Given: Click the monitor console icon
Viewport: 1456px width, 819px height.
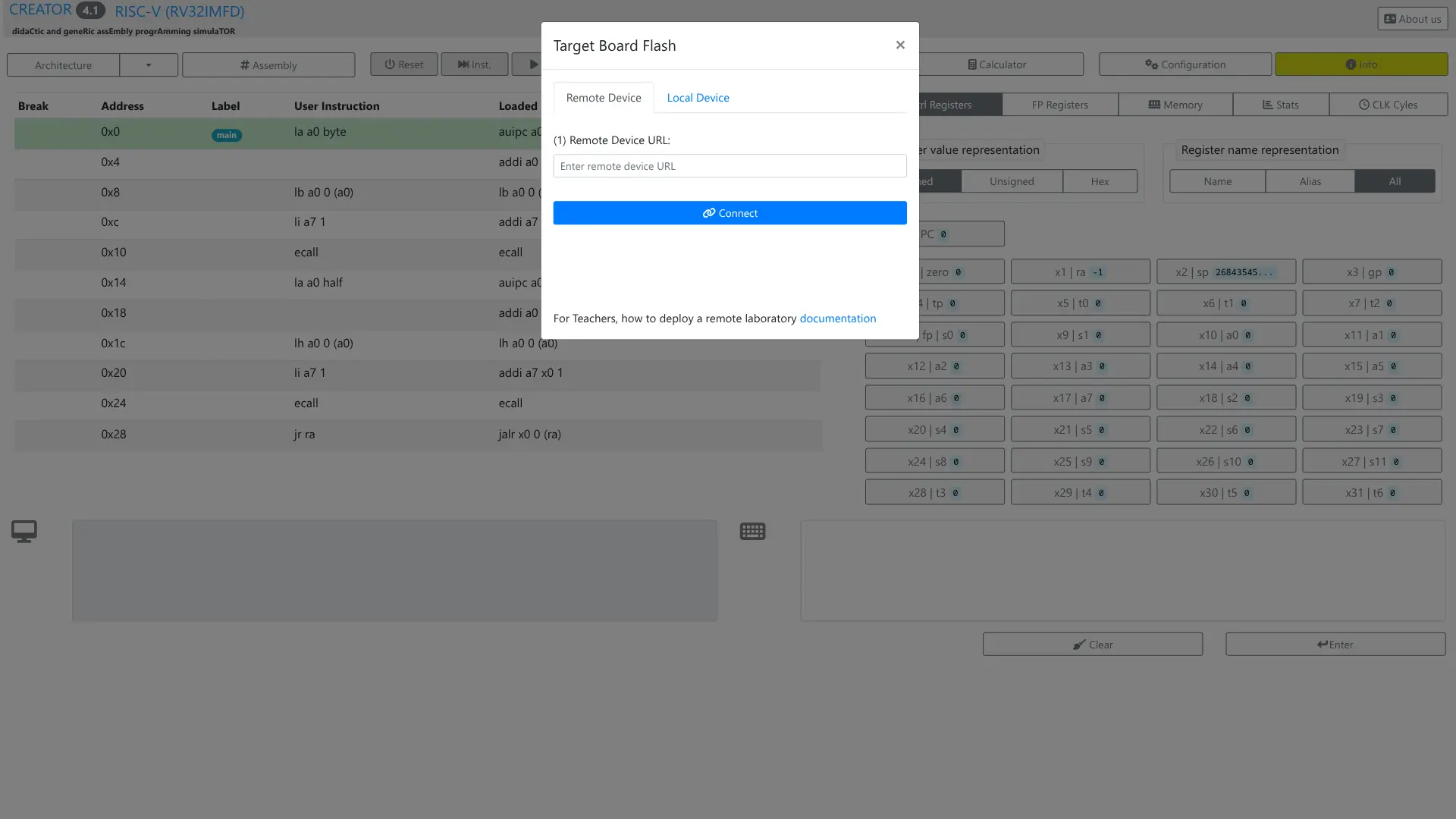Looking at the screenshot, I should pyautogui.click(x=24, y=532).
